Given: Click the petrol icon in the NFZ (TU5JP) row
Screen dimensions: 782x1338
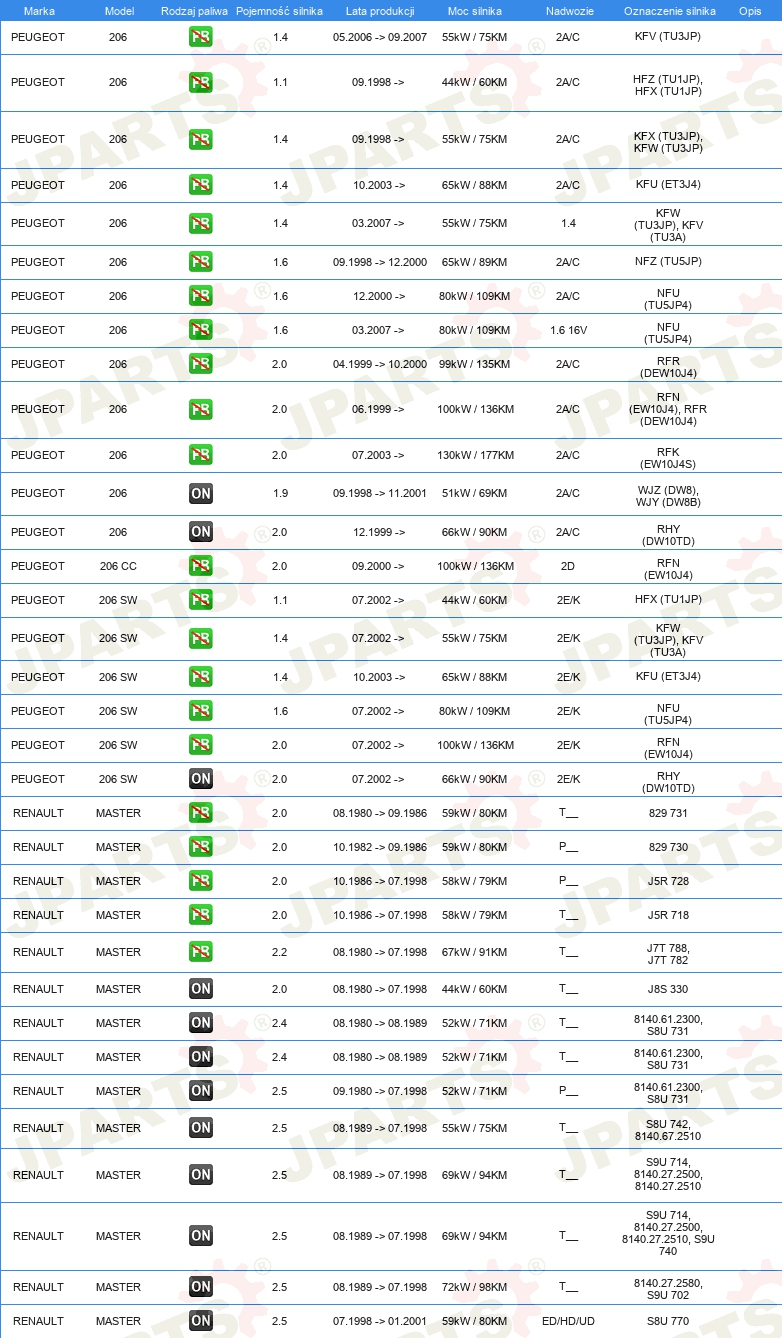Looking at the screenshot, I should pos(201,263).
